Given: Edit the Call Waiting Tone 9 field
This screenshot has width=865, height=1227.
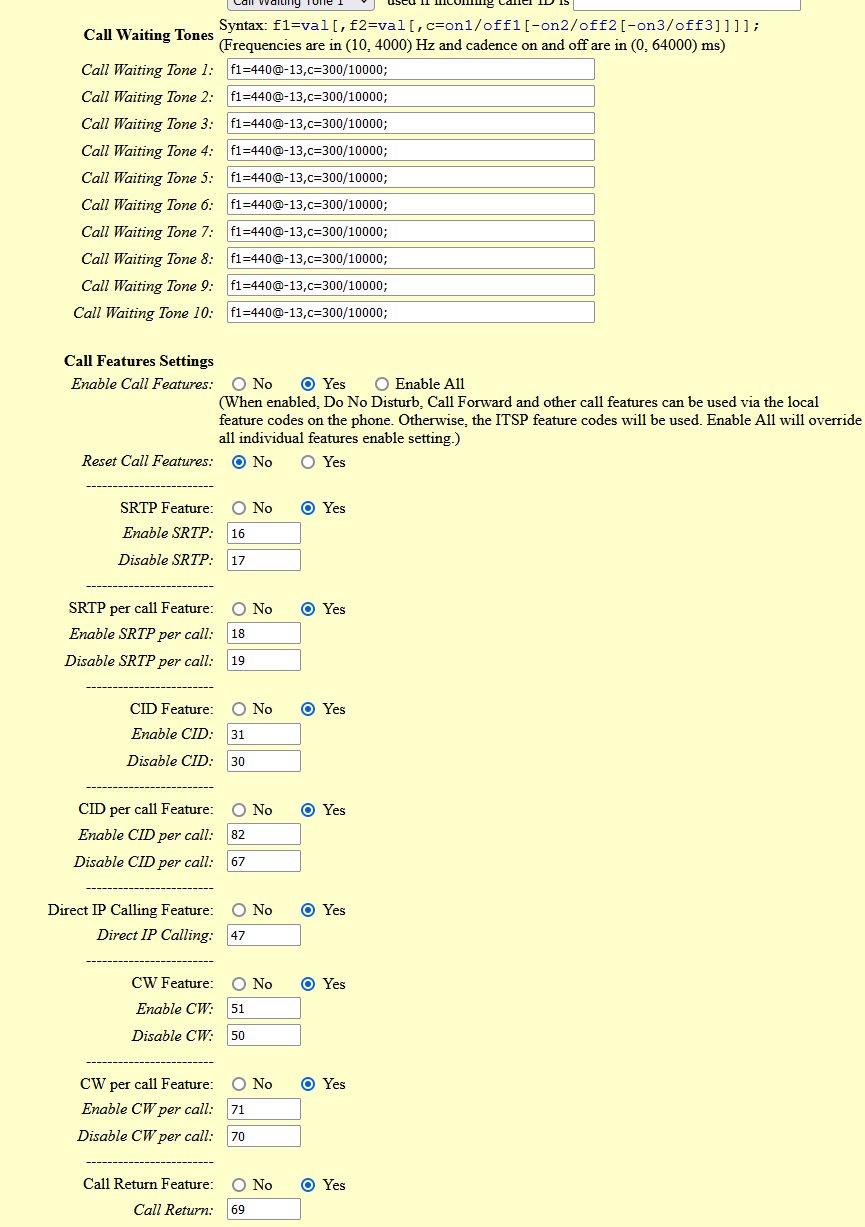Looking at the screenshot, I should tap(411, 286).
